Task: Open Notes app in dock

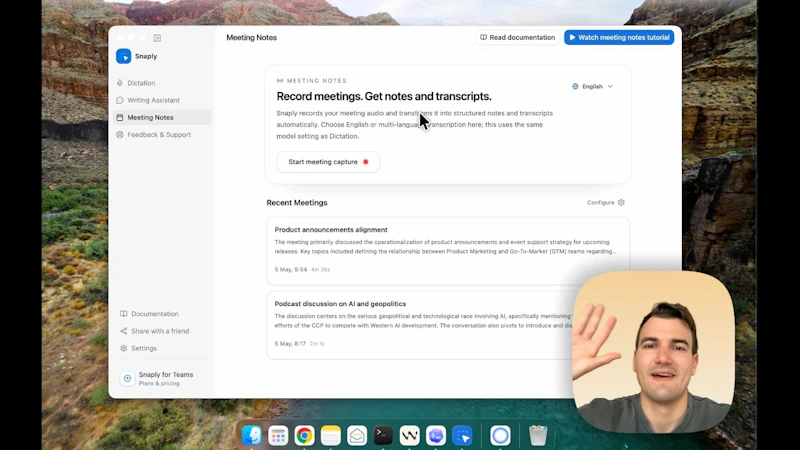Action: point(331,436)
